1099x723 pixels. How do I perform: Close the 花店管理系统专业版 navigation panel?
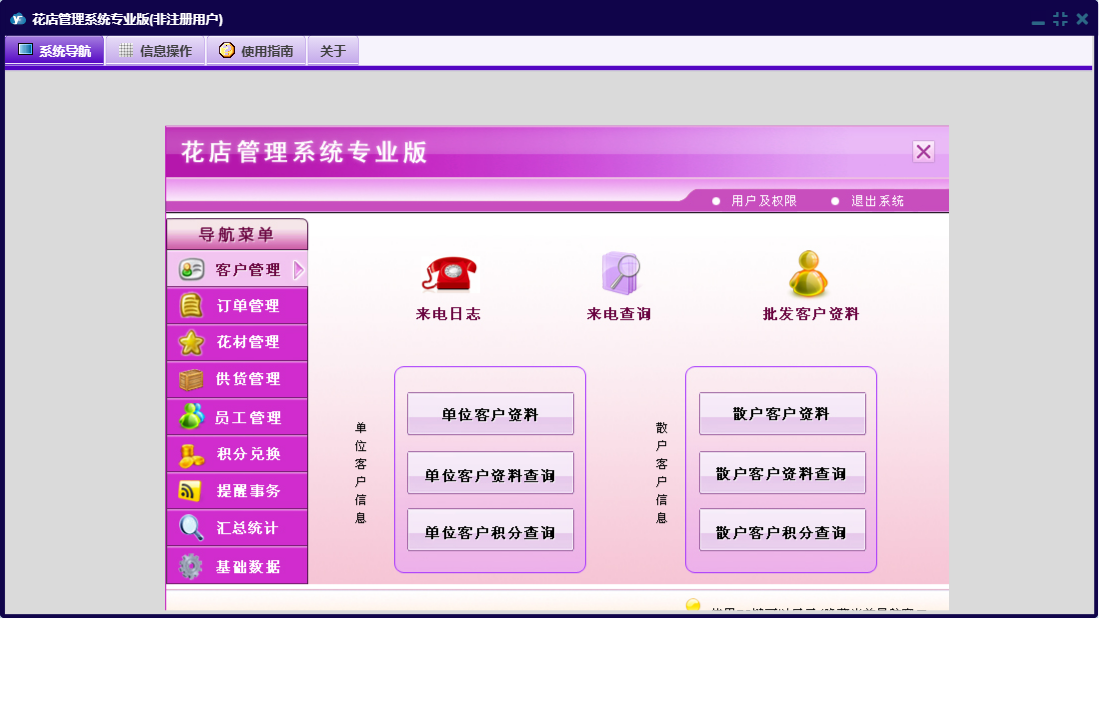tap(923, 151)
